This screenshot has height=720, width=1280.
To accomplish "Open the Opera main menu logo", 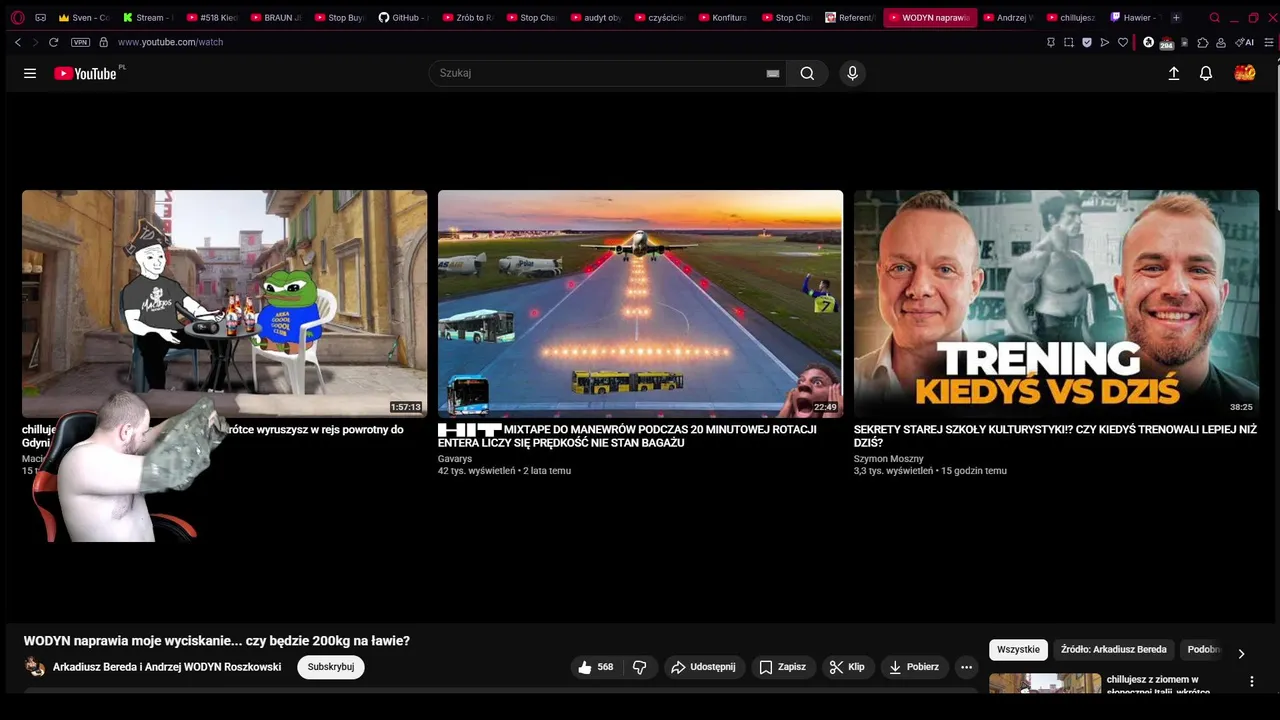I will click(17, 17).
